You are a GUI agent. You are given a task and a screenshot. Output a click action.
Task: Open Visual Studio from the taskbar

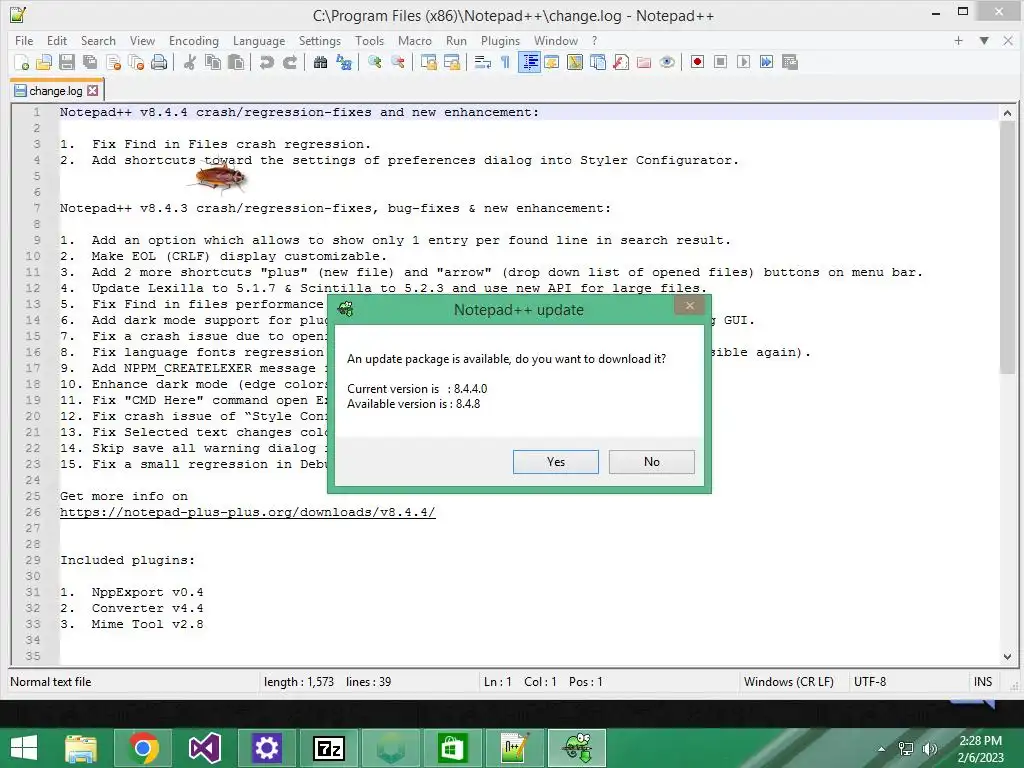click(x=204, y=748)
